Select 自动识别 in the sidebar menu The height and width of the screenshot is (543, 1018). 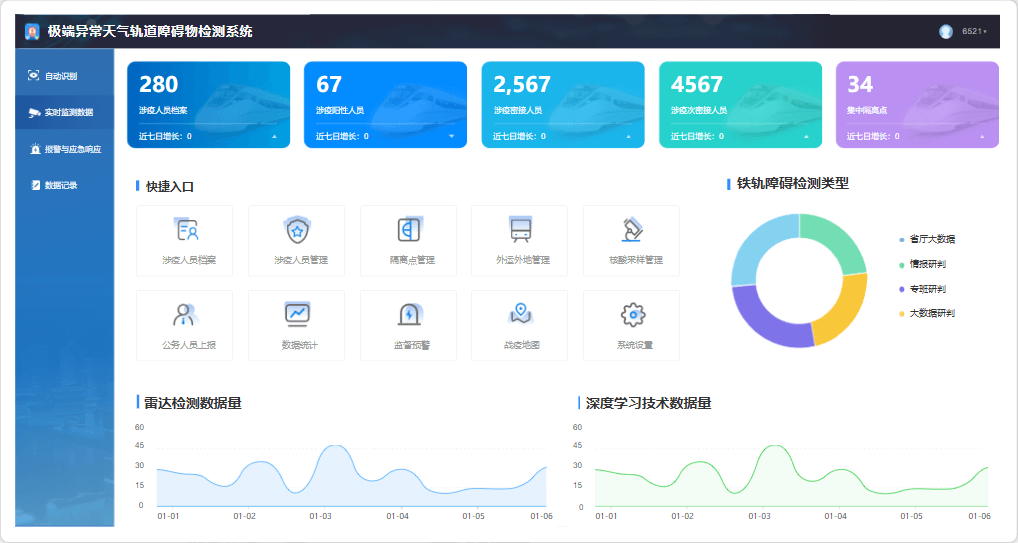click(60, 76)
